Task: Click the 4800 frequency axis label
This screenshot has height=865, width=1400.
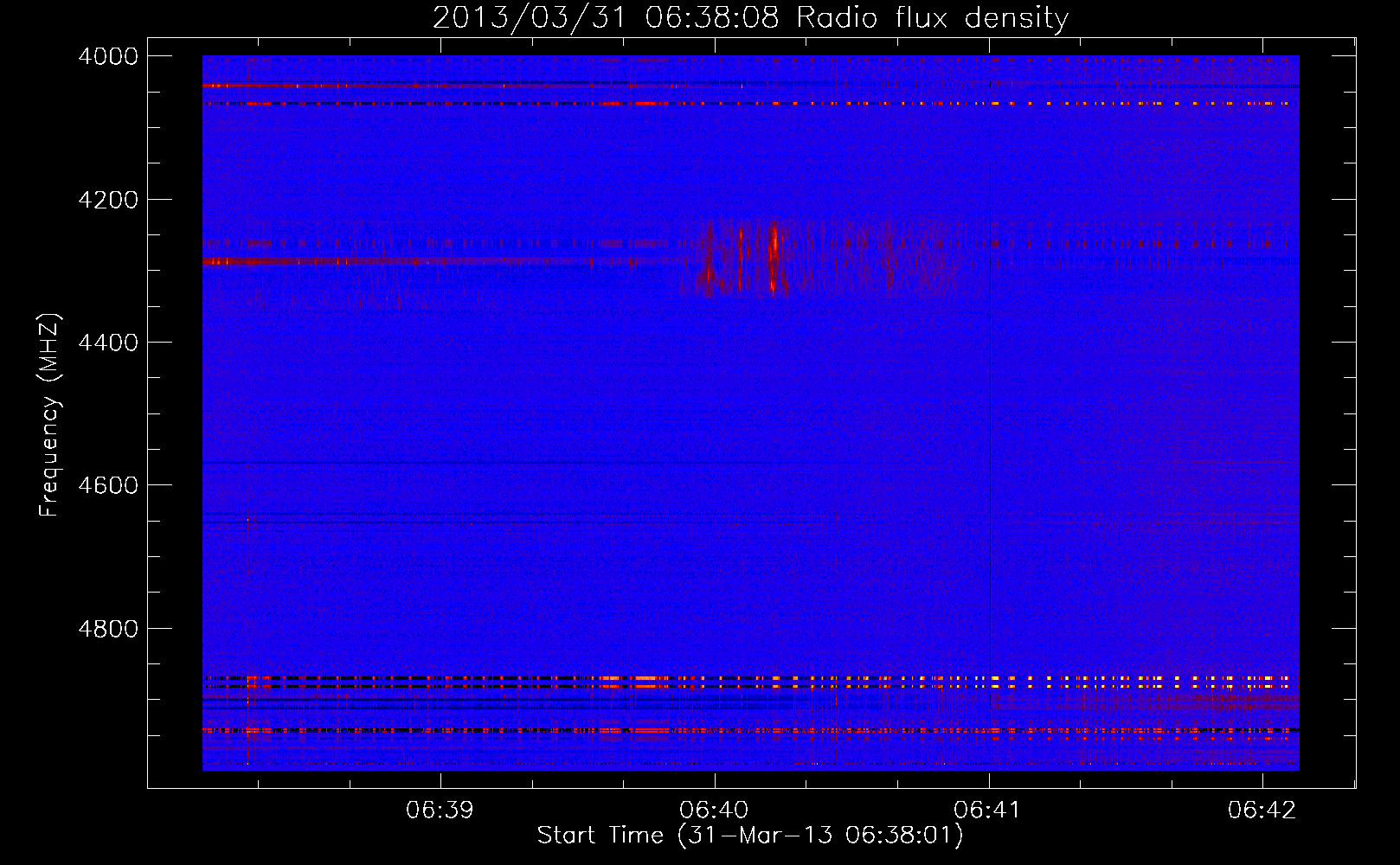Action: (108, 629)
